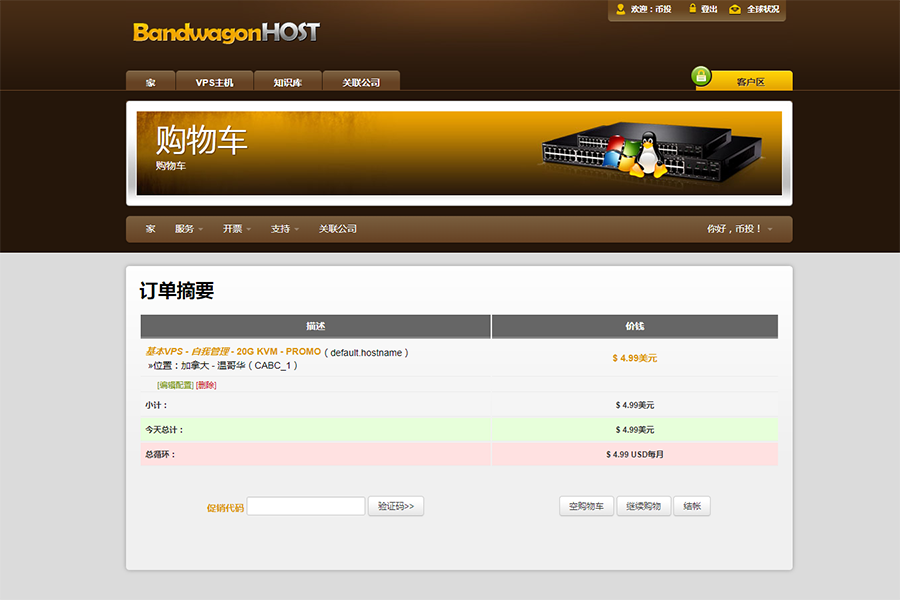
Task: Open the 基本VPS 20G KVM PROMO product link
Action: pyautogui.click(x=233, y=351)
